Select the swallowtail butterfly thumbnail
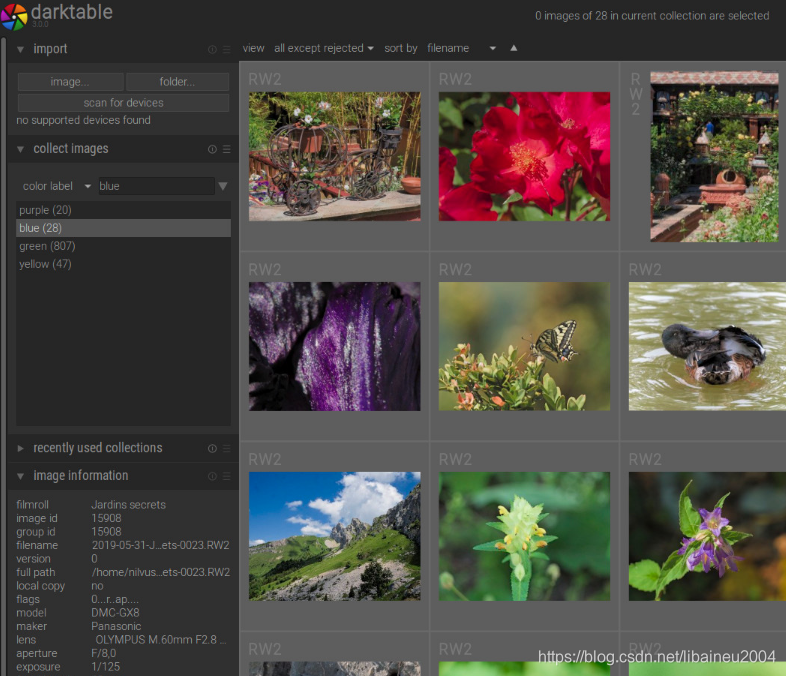Viewport: 786px width, 676px height. click(x=524, y=346)
